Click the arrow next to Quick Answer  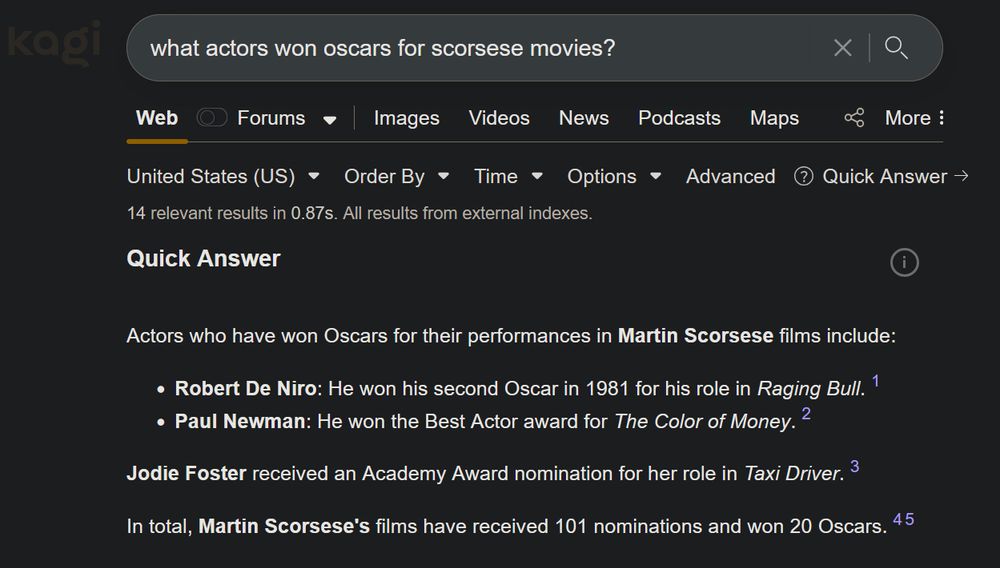[961, 176]
